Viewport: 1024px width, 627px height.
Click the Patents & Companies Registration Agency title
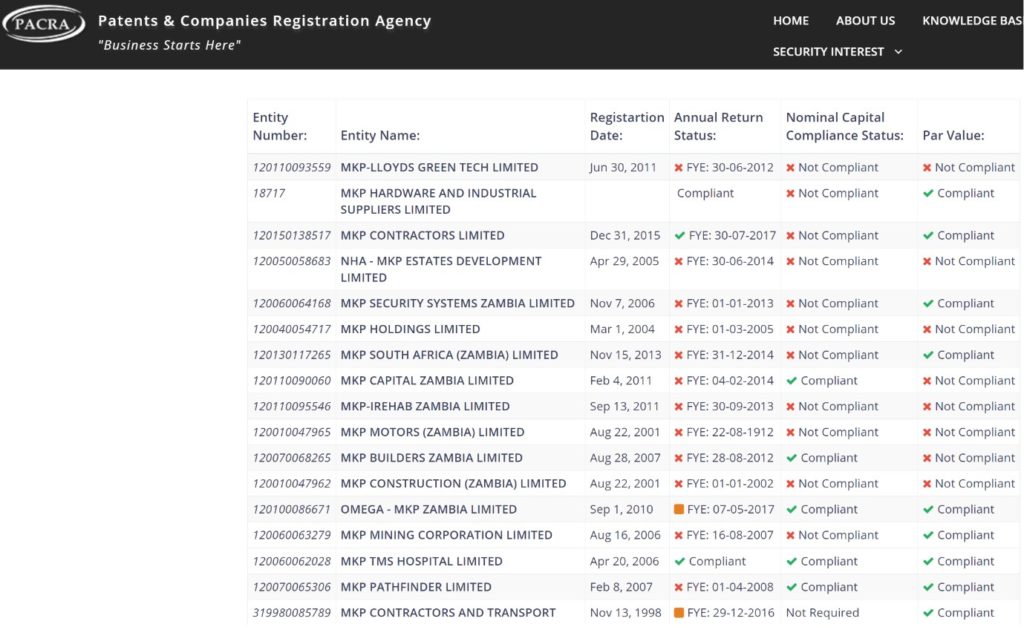tap(264, 21)
